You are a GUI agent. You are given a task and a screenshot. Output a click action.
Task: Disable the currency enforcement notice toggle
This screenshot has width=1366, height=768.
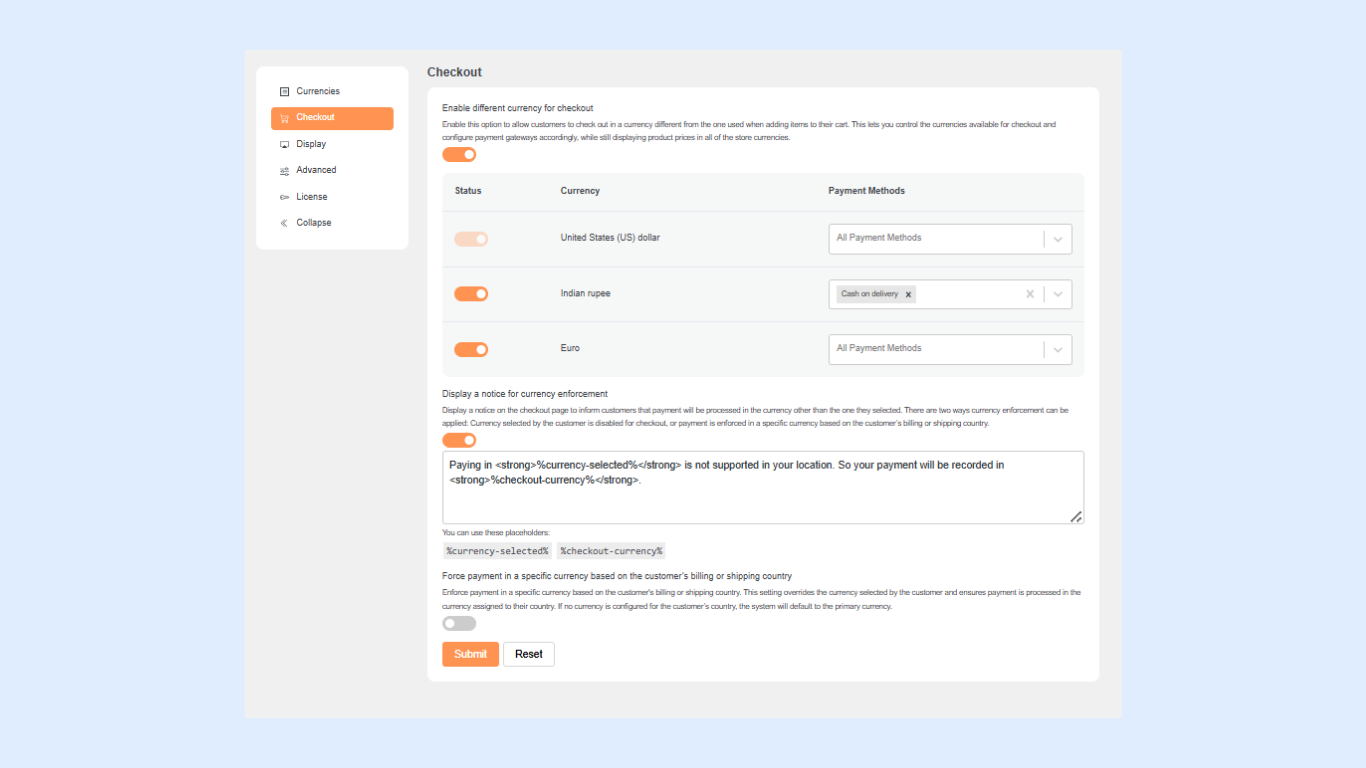[459, 440]
